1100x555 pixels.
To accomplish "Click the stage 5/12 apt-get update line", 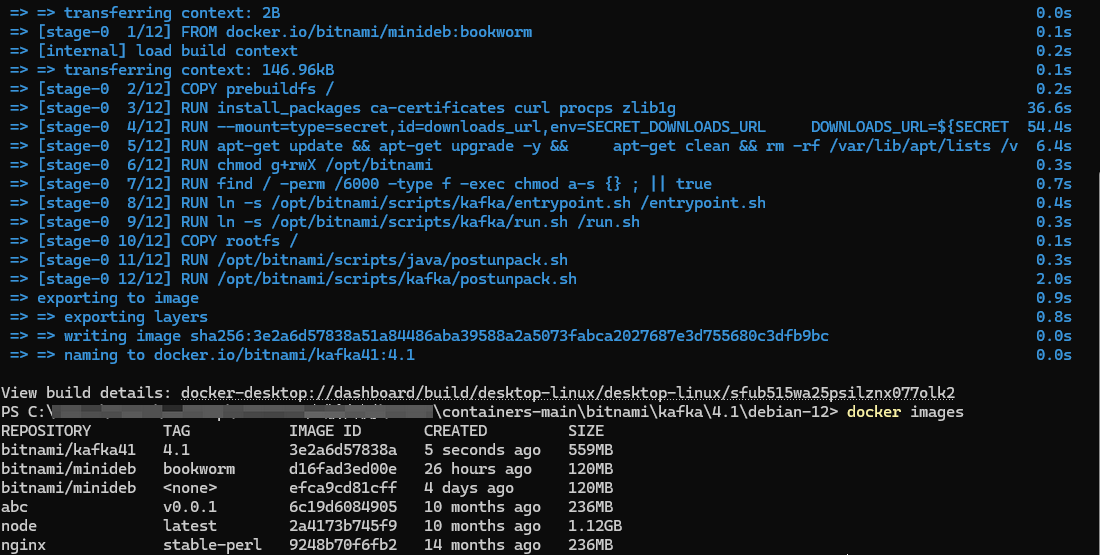I will [514, 147].
